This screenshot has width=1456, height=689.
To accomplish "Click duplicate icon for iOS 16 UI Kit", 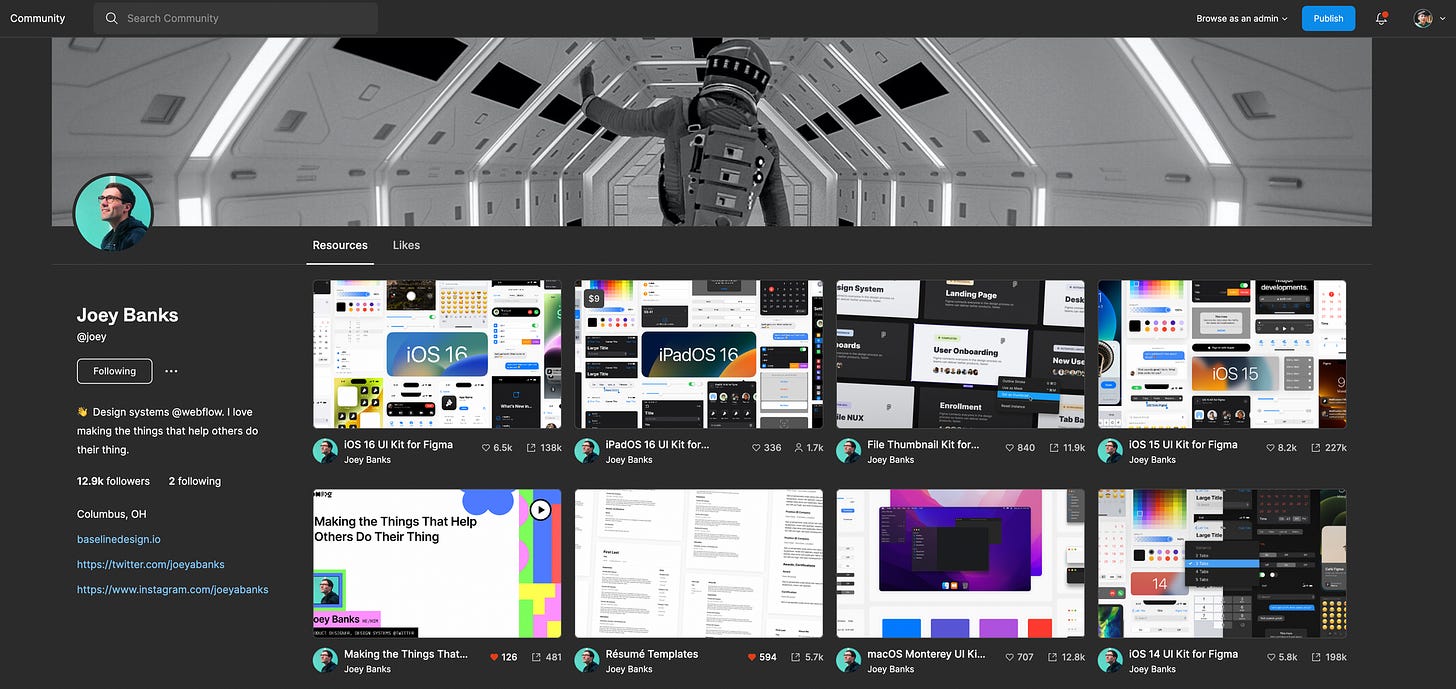I will coord(530,448).
